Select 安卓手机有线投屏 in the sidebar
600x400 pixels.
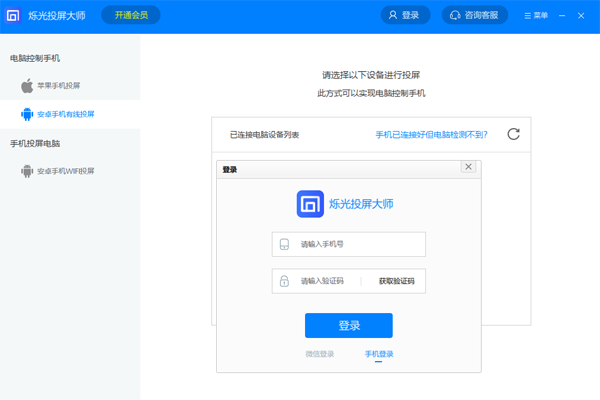click(x=70, y=114)
